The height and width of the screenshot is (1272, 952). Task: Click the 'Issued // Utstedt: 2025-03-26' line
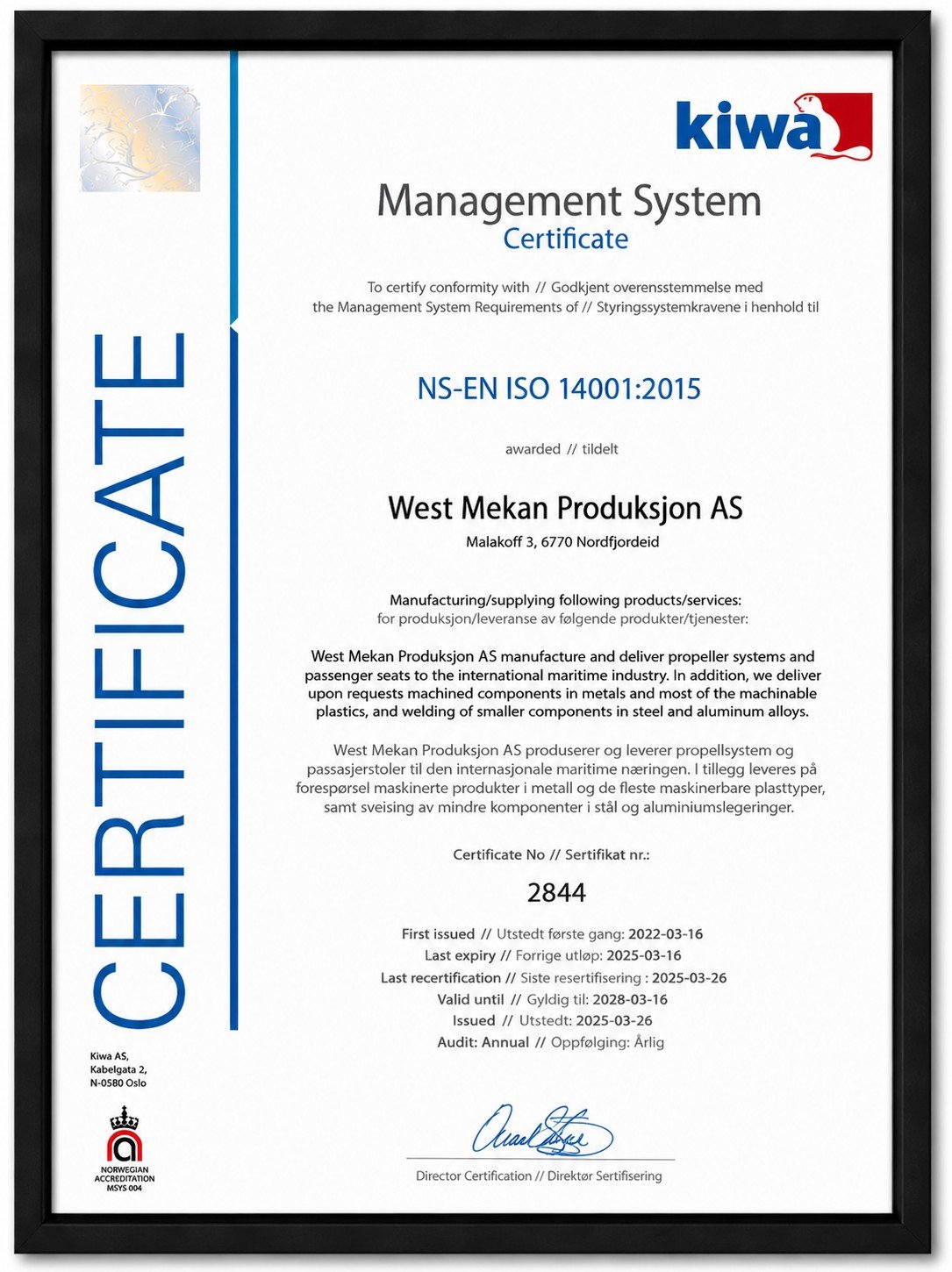(553, 1020)
